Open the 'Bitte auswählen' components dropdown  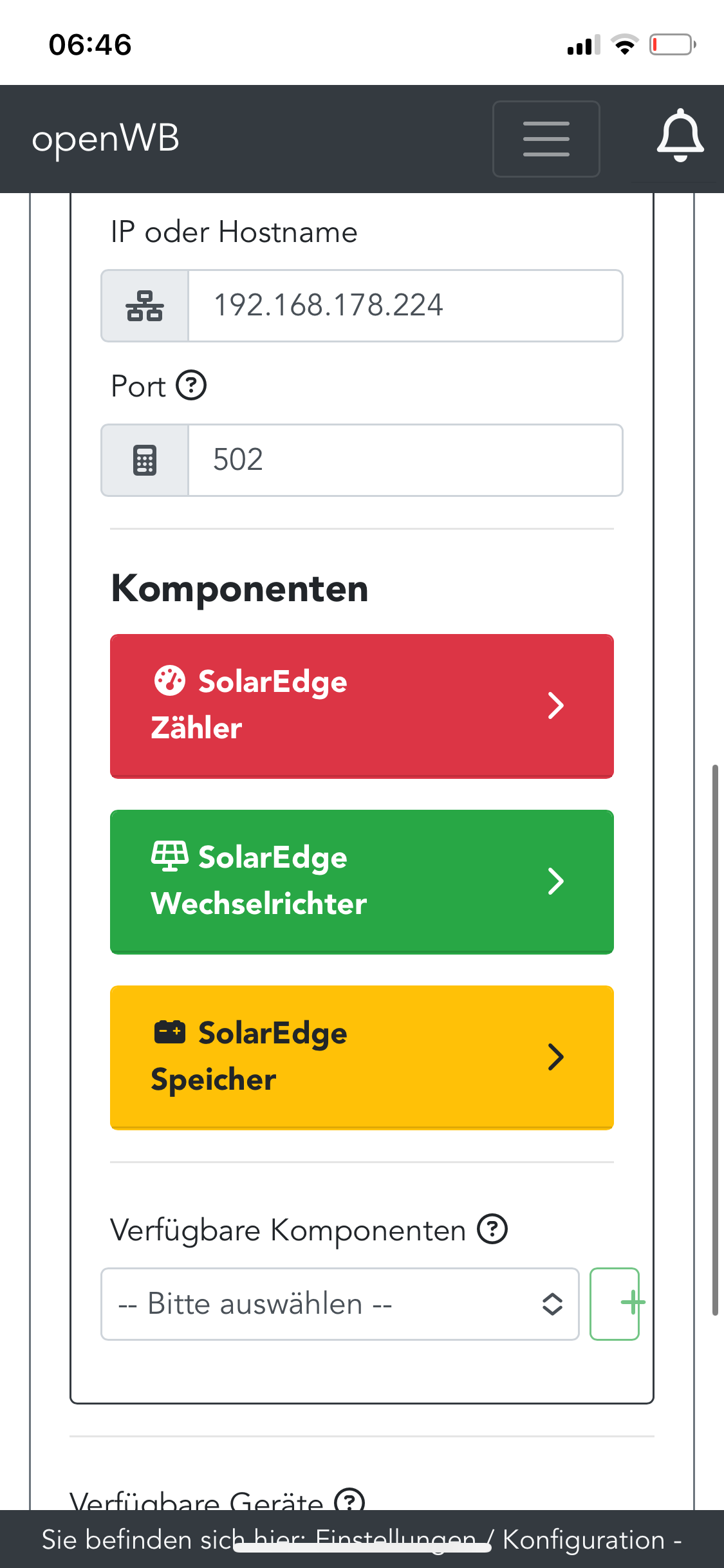point(340,1304)
